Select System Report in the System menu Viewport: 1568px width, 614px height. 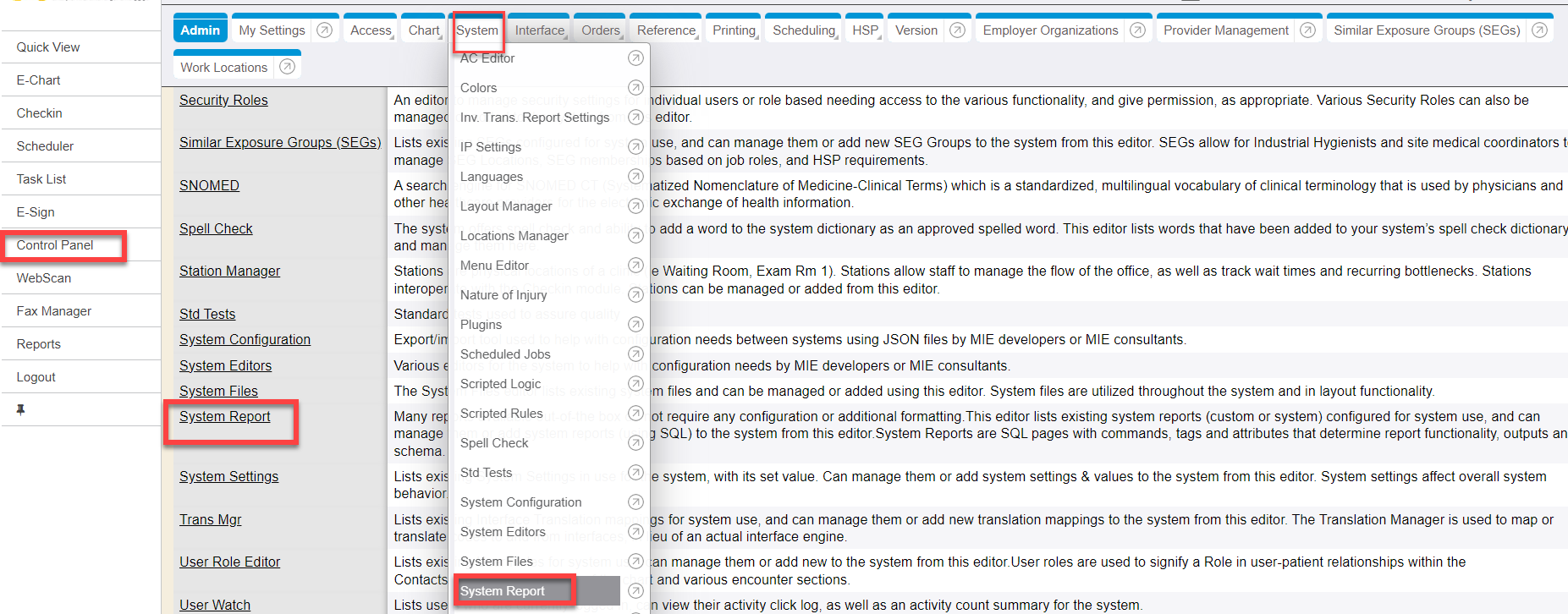tap(503, 591)
